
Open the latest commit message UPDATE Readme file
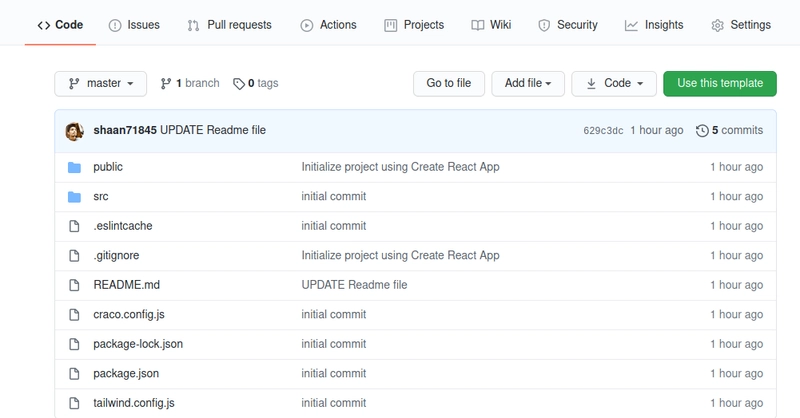213,130
